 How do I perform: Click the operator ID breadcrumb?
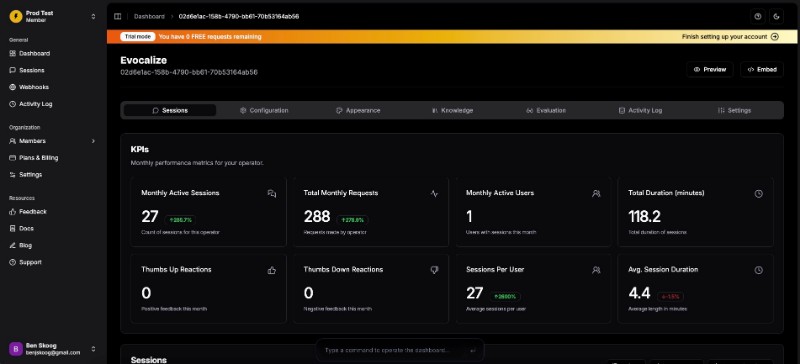pos(239,16)
